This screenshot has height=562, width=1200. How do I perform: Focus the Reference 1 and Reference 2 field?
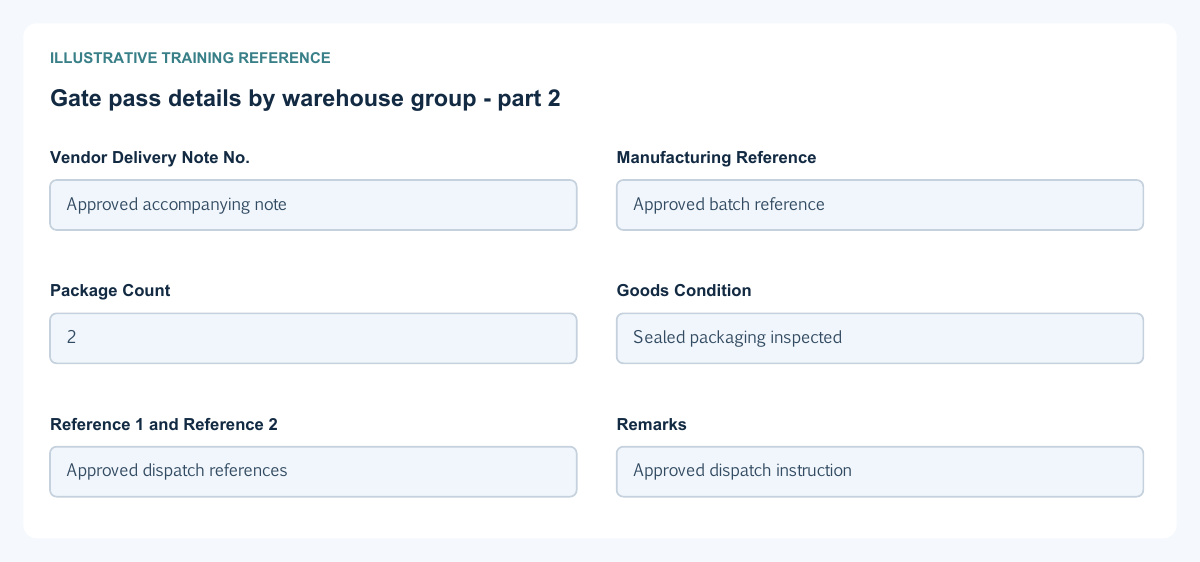(x=313, y=471)
